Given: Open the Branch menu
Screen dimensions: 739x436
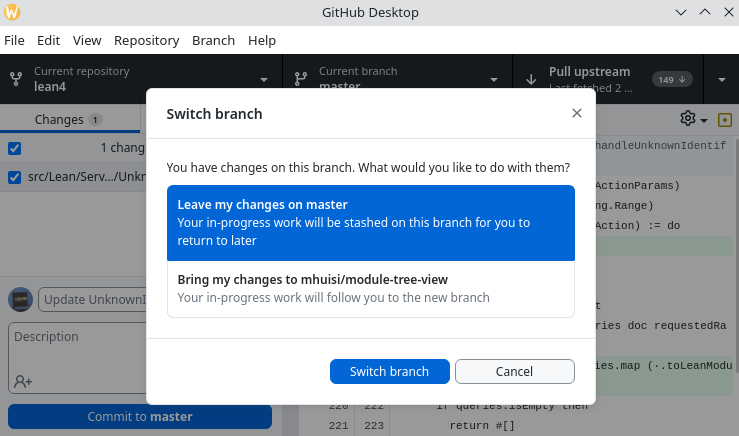Looking at the screenshot, I should click(x=213, y=41).
